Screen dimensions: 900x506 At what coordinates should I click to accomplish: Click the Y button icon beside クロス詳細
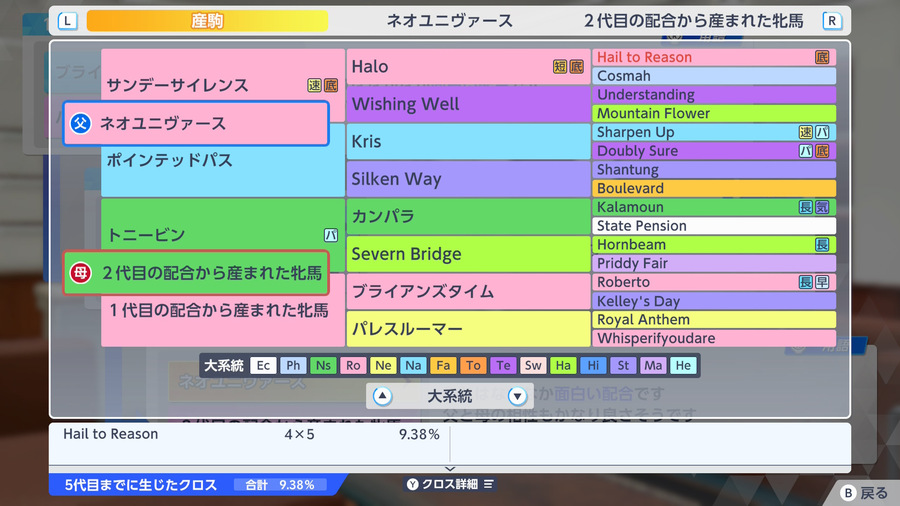(x=412, y=484)
